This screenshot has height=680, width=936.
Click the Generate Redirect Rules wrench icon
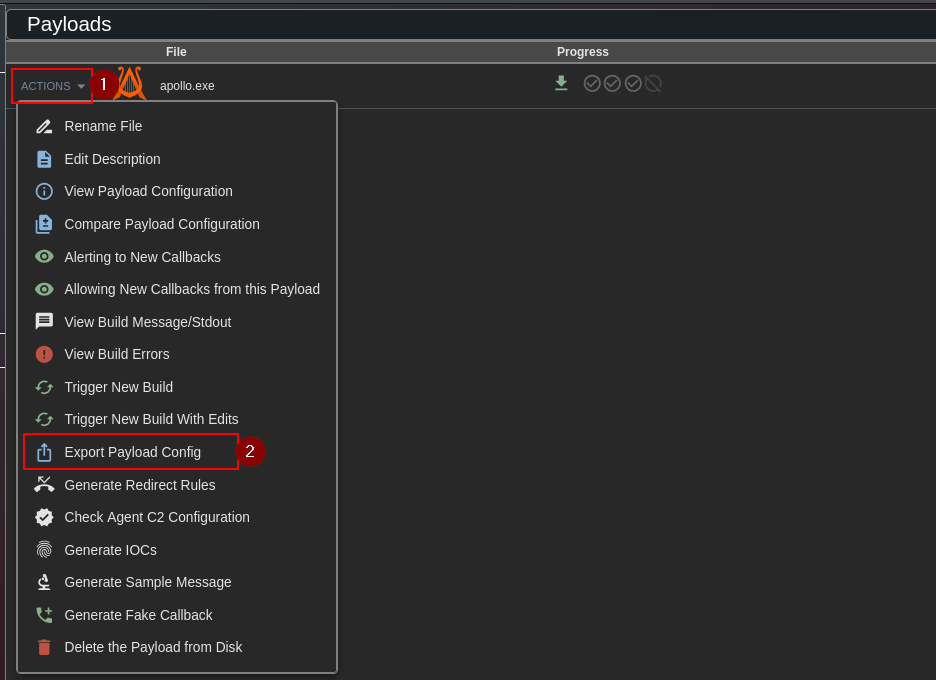44,484
